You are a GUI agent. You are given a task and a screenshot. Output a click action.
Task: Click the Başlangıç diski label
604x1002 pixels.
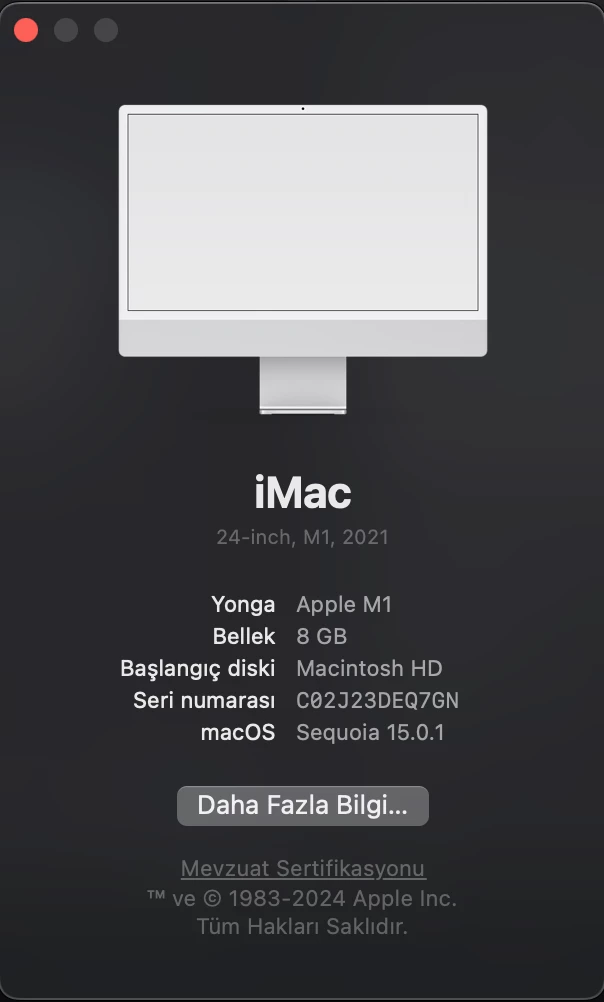pos(197,668)
